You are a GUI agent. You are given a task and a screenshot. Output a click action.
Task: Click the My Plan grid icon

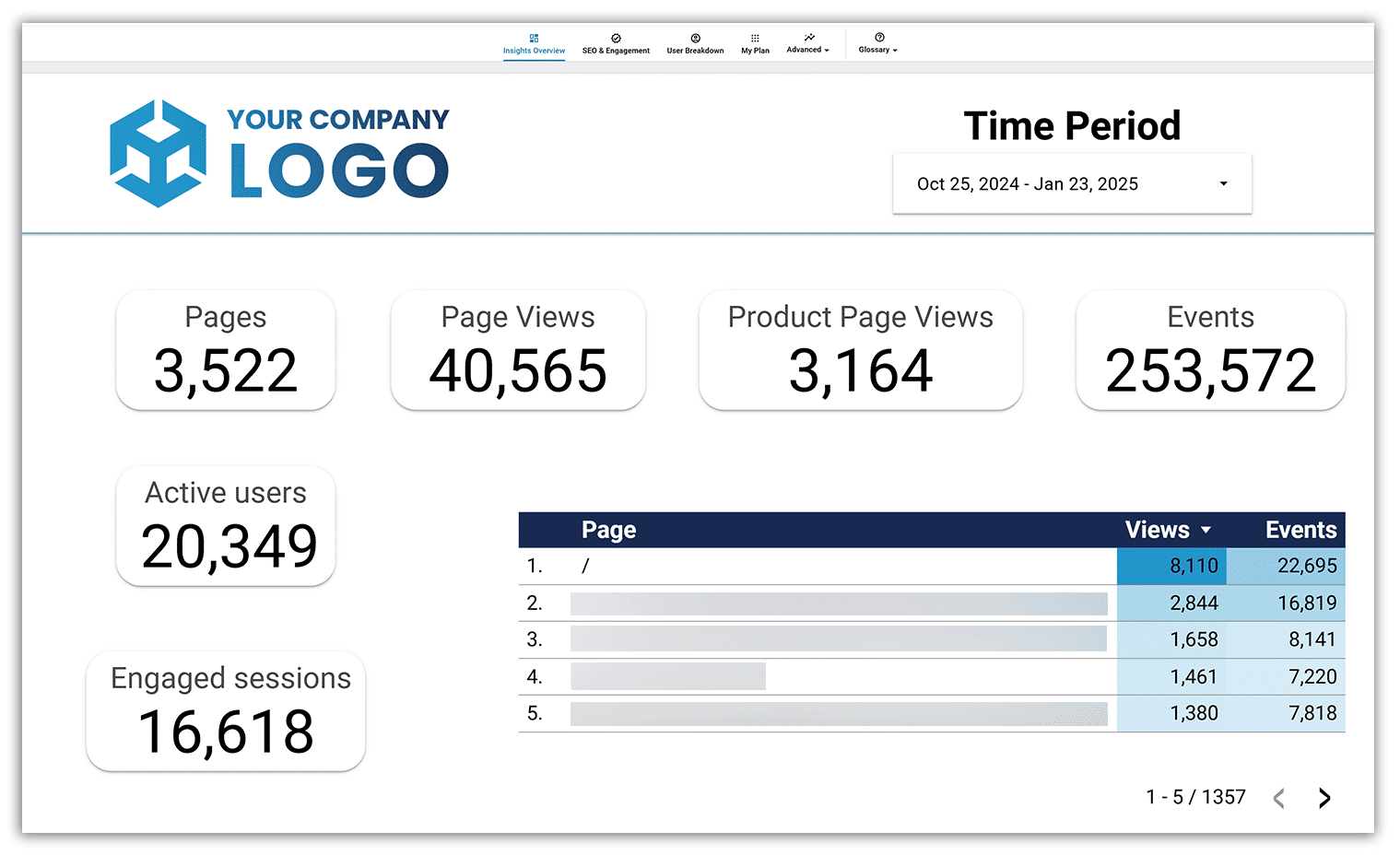tap(755, 38)
